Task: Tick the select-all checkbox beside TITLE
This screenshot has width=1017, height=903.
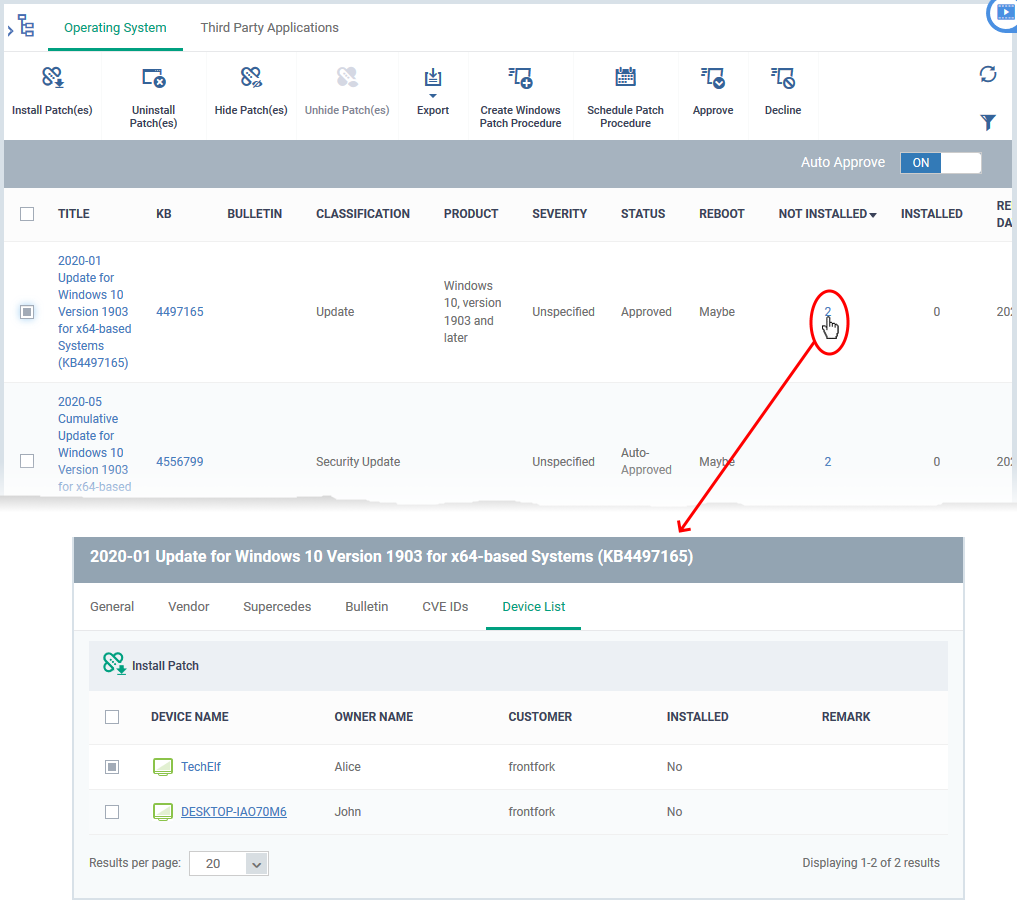Action: pos(27,214)
